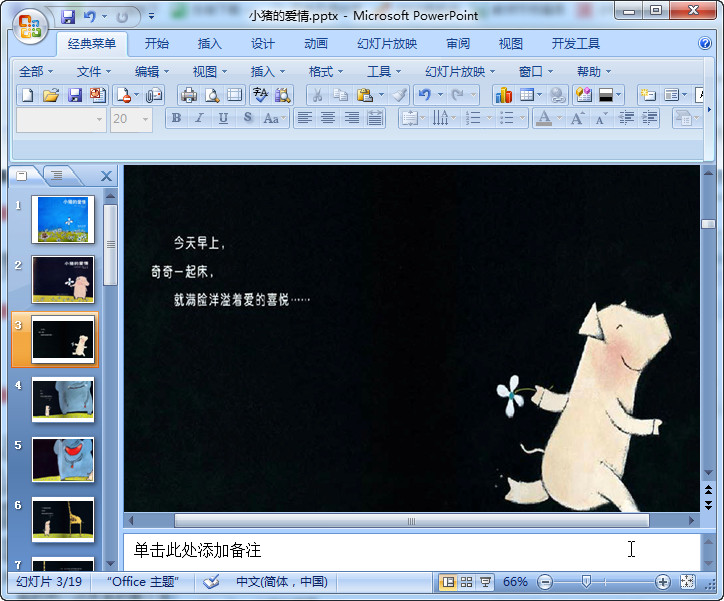This screenshot has width=724, height=601.
Task: Click the notes field 单击此处添加备注
Action: pyautogui.click(x=411, y=551)
